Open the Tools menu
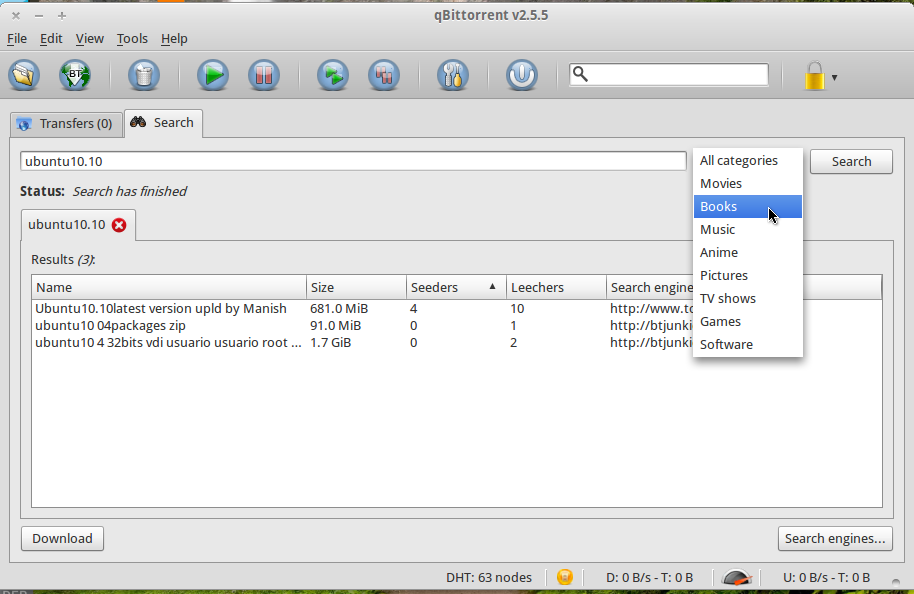 click(132, 38)
